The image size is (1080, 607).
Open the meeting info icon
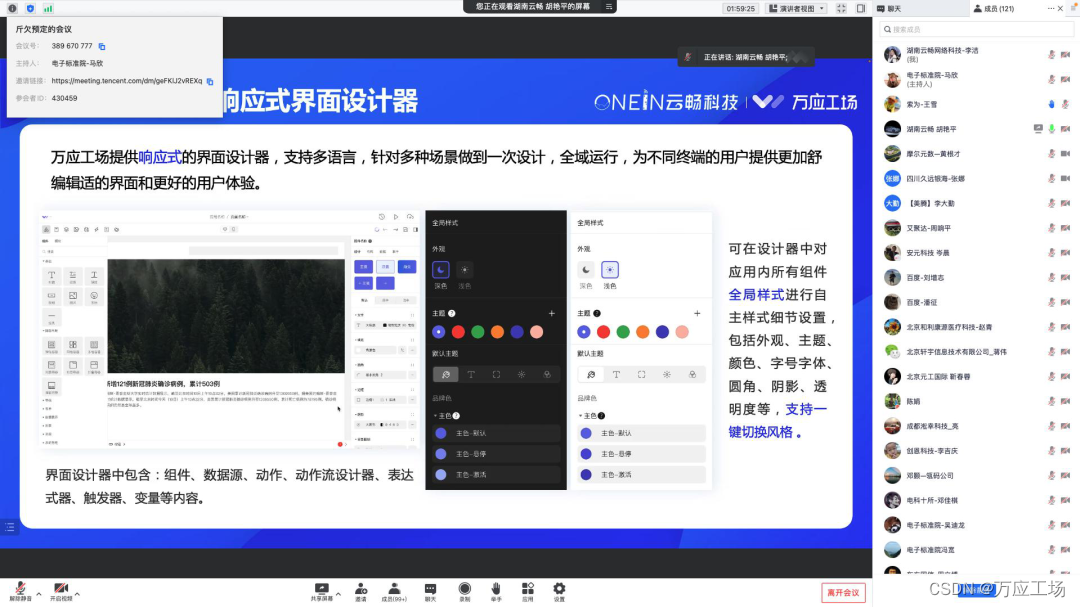[12, 8]
